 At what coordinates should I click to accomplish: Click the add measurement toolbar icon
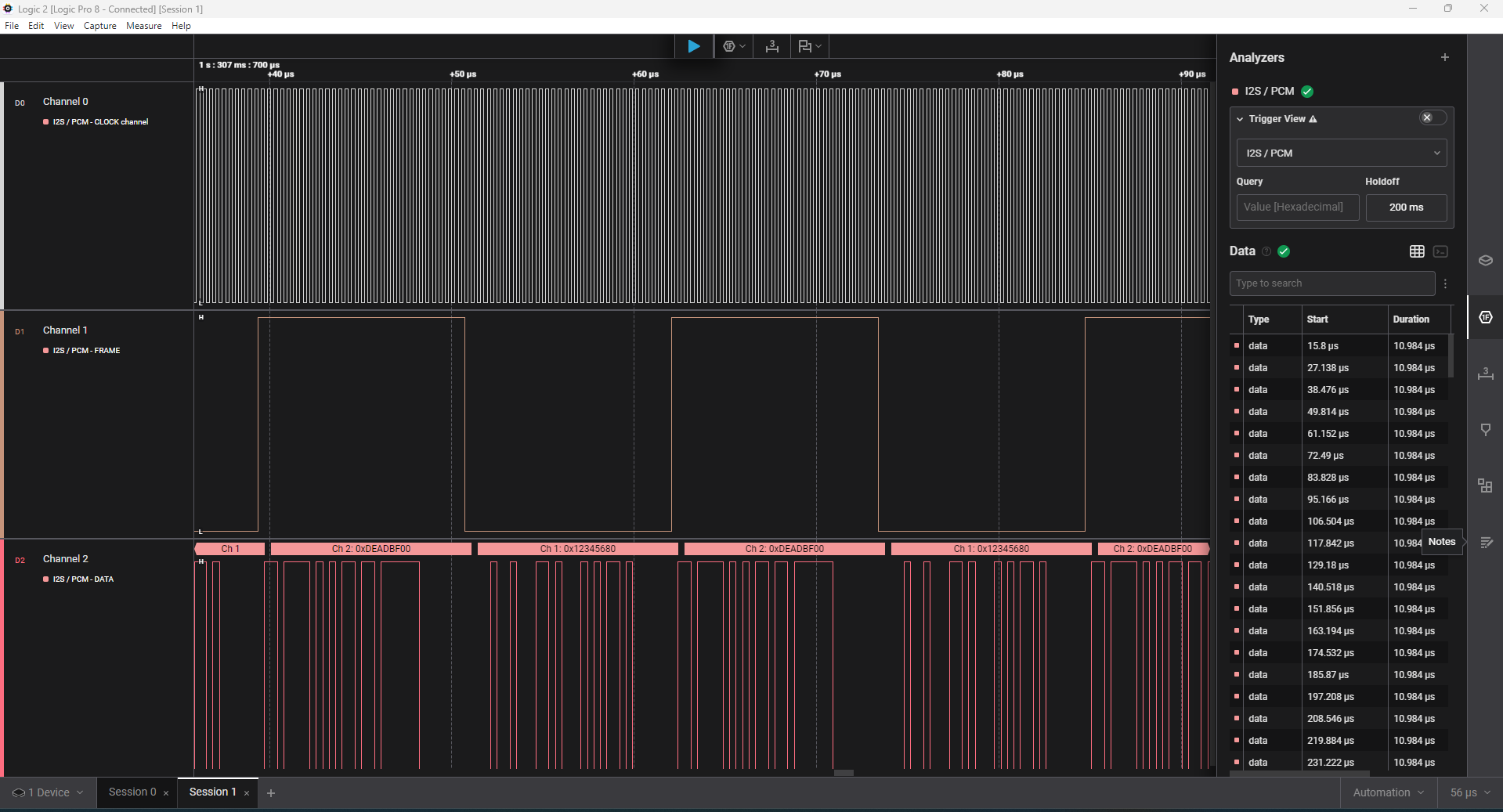coord(772,46)
